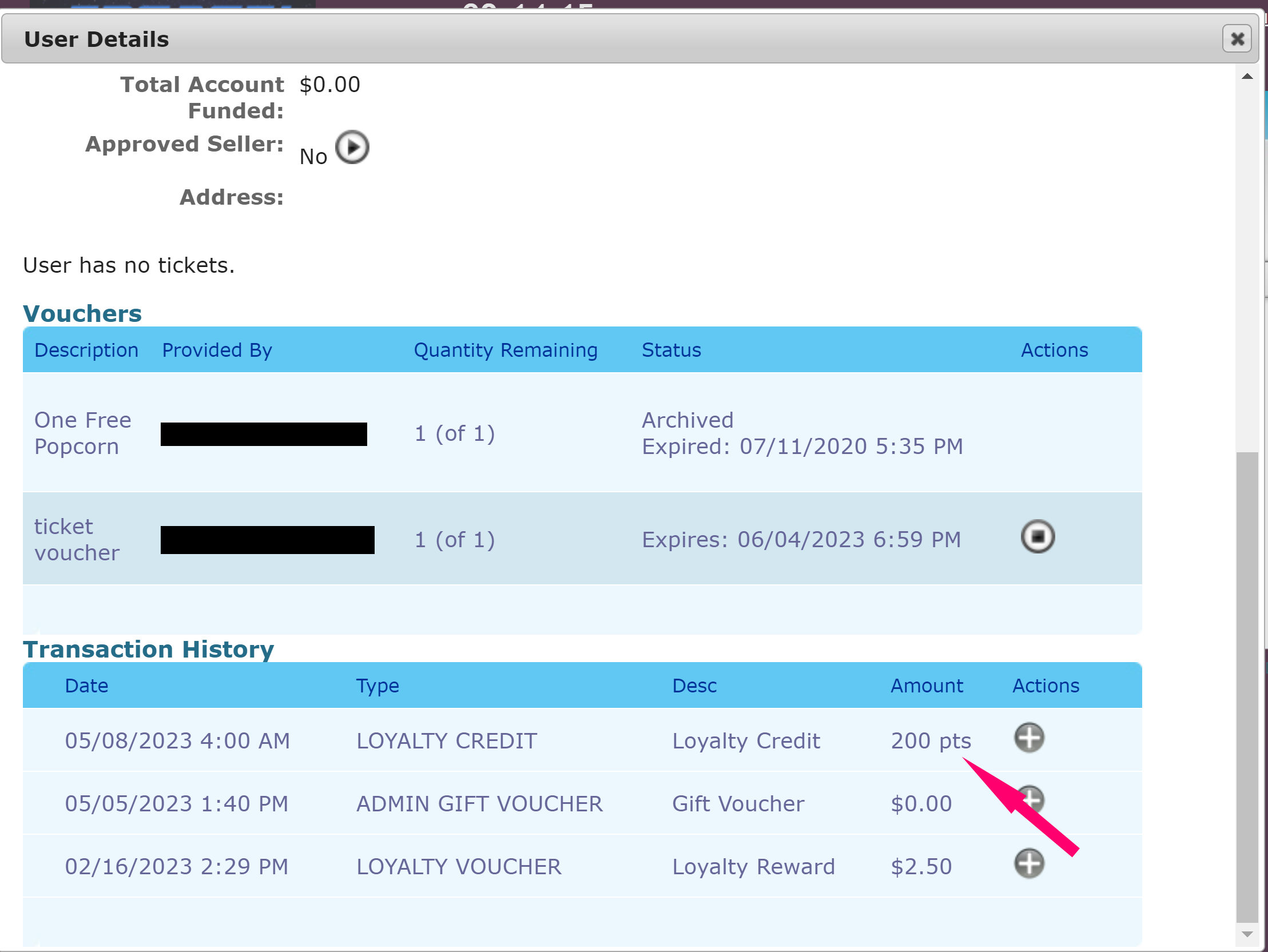Viewport: 1268px width, 952px height.
Task: Click the Provided By column header
Action: [x=217, y=350]
